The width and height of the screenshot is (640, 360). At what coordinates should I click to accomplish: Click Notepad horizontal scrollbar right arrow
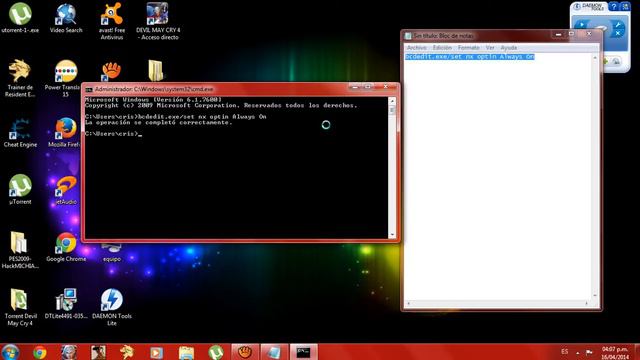pos(587,303)
